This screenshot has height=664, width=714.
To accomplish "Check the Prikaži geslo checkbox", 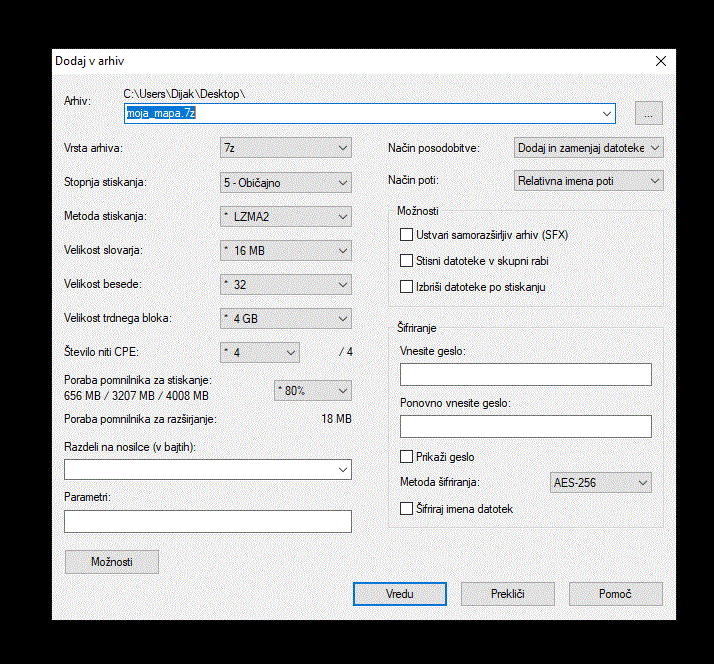I will [406, 457].
